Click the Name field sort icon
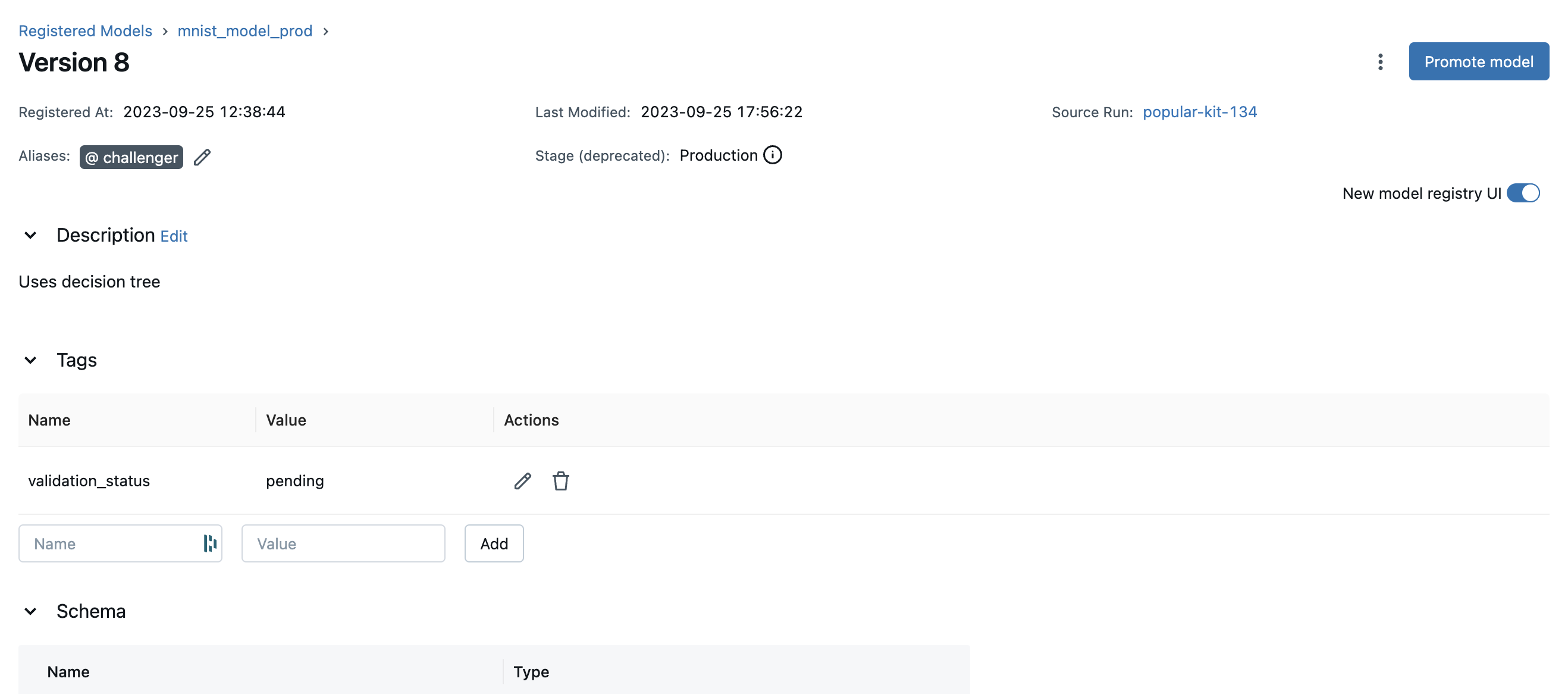 (x=207, y=543)
